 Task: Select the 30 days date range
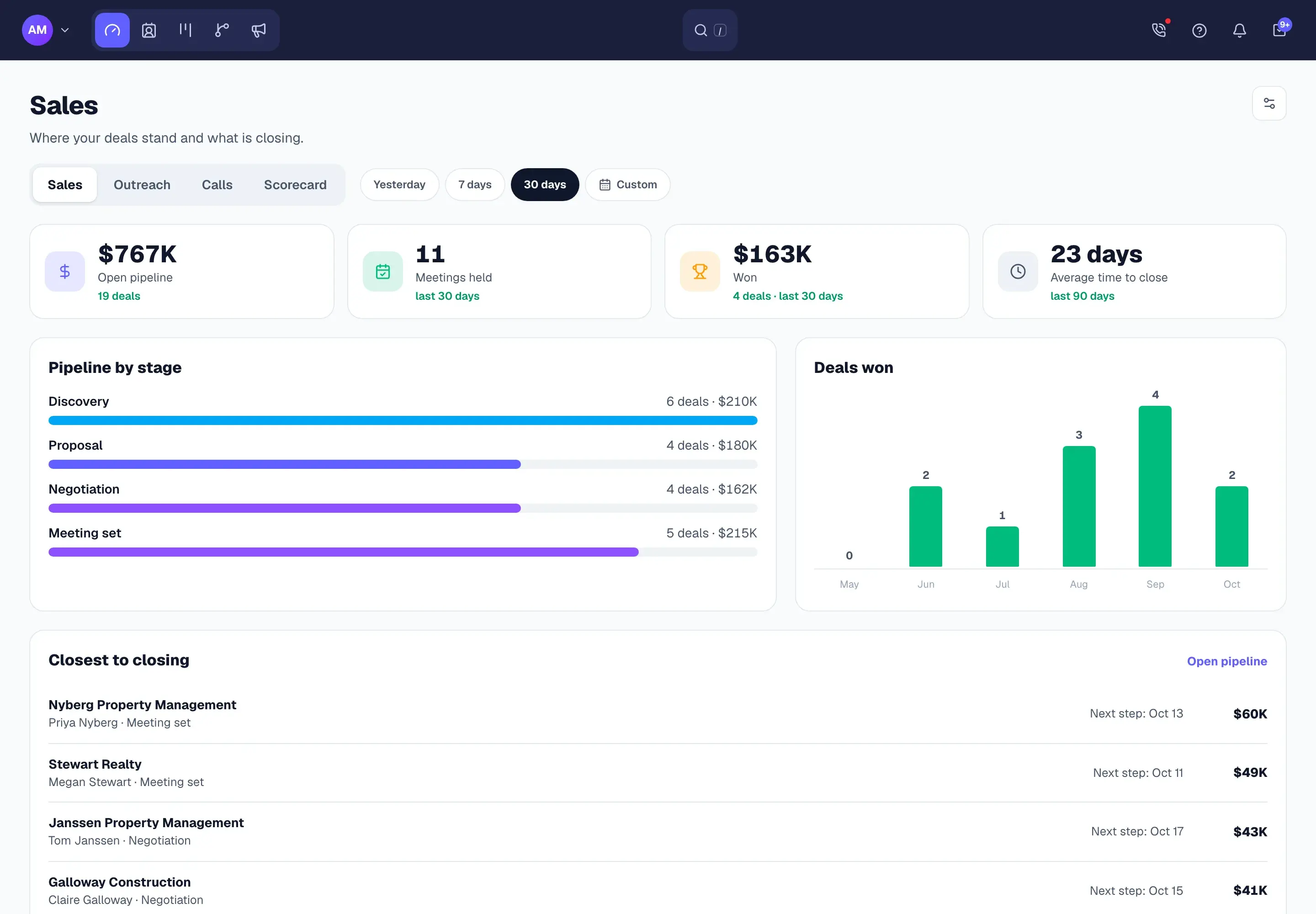point(545,185)
